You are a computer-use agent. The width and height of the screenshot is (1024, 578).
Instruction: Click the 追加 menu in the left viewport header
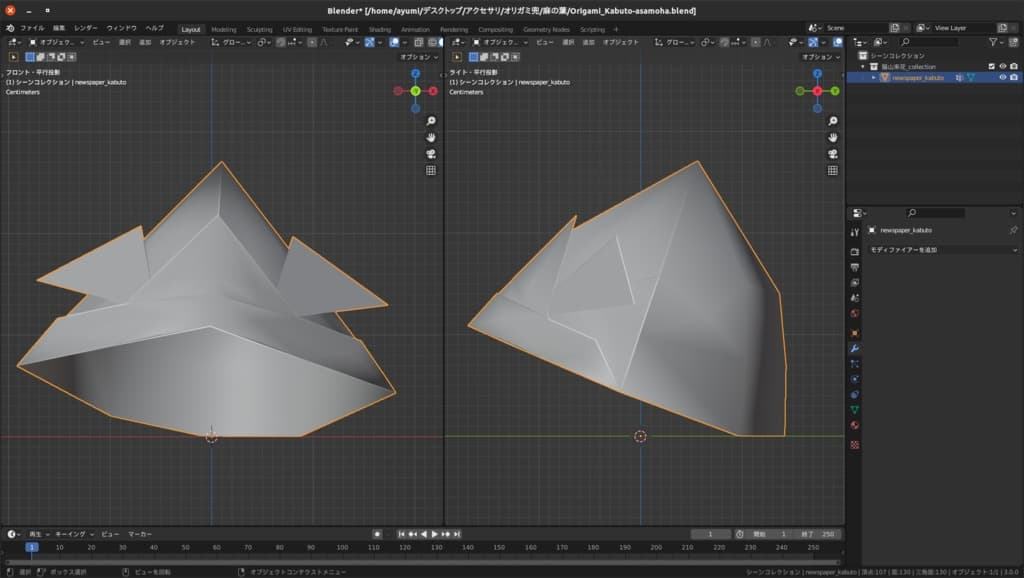(145, 43)
